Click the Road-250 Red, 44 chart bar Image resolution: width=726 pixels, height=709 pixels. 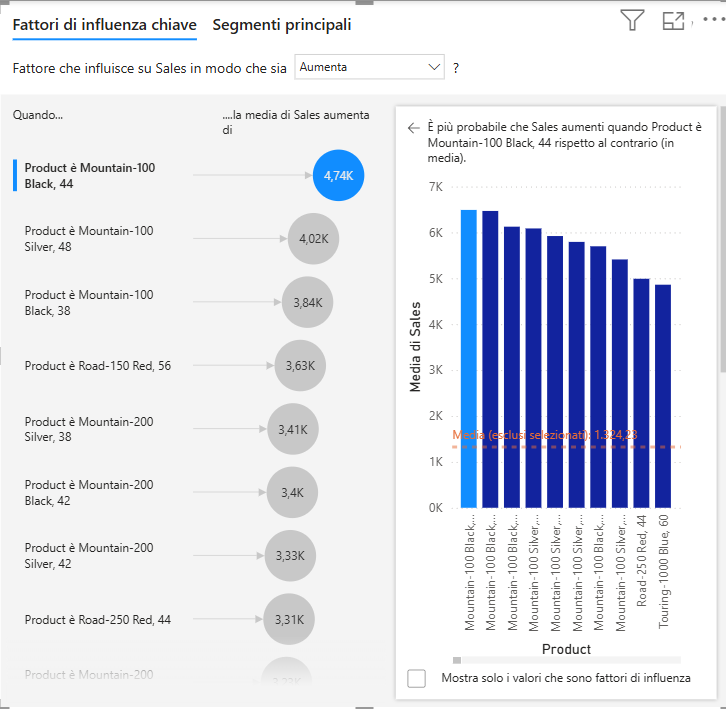point(641,393)
